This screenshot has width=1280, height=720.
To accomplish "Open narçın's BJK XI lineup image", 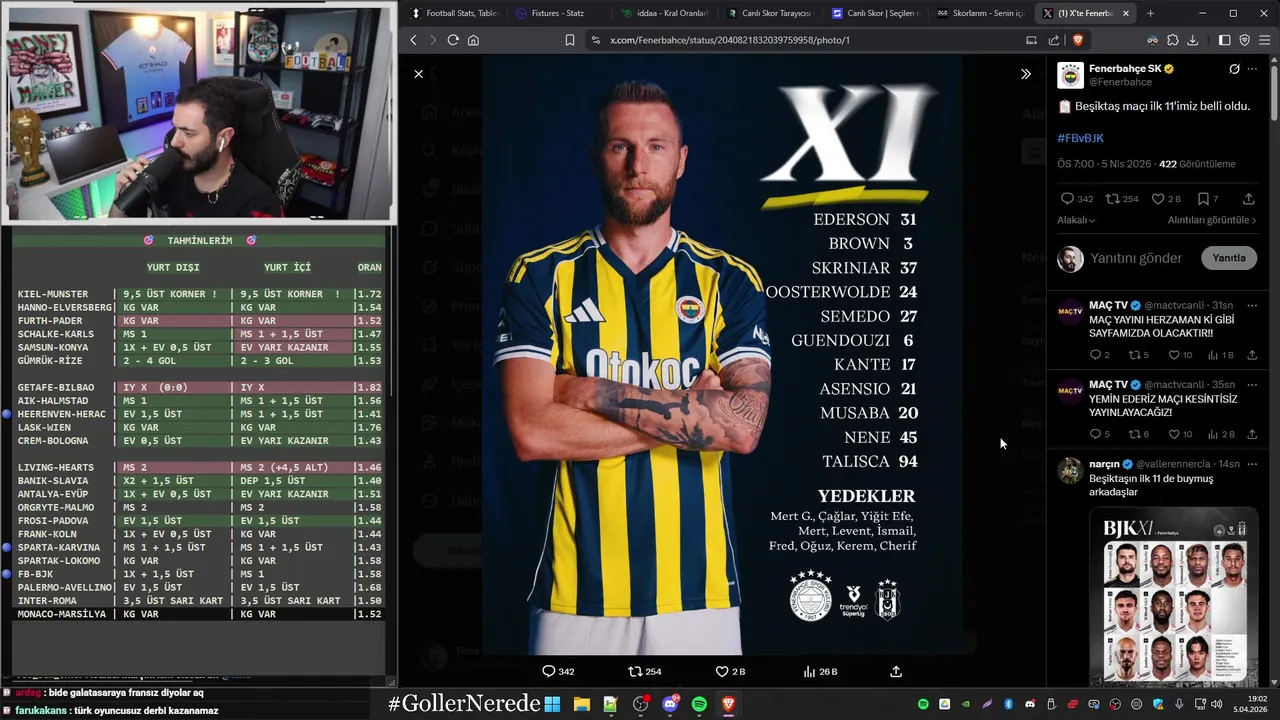I will 1174,596.
